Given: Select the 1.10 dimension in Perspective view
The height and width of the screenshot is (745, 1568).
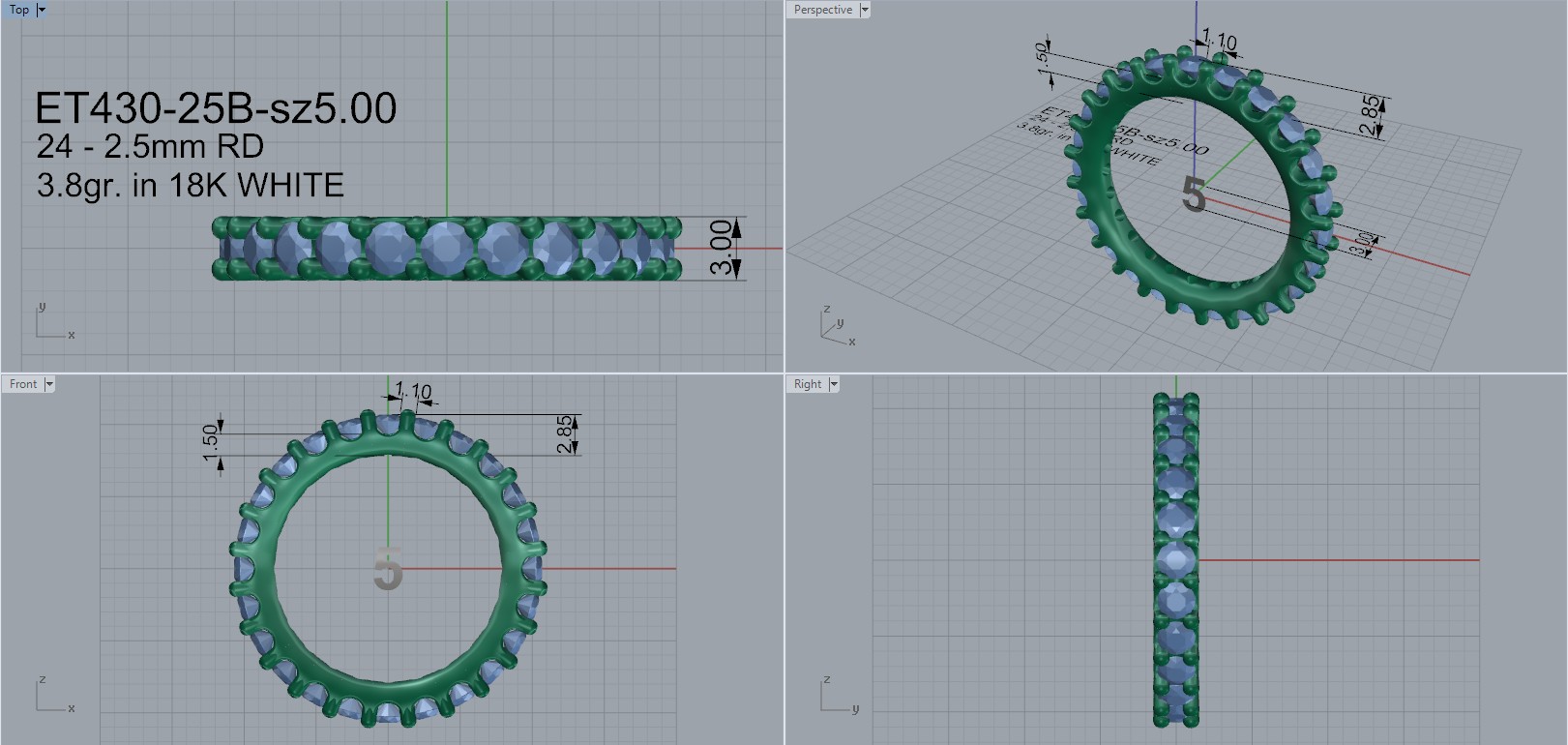Looking at the screenshot, I should pyautogui.click(x=1219, y=42).
